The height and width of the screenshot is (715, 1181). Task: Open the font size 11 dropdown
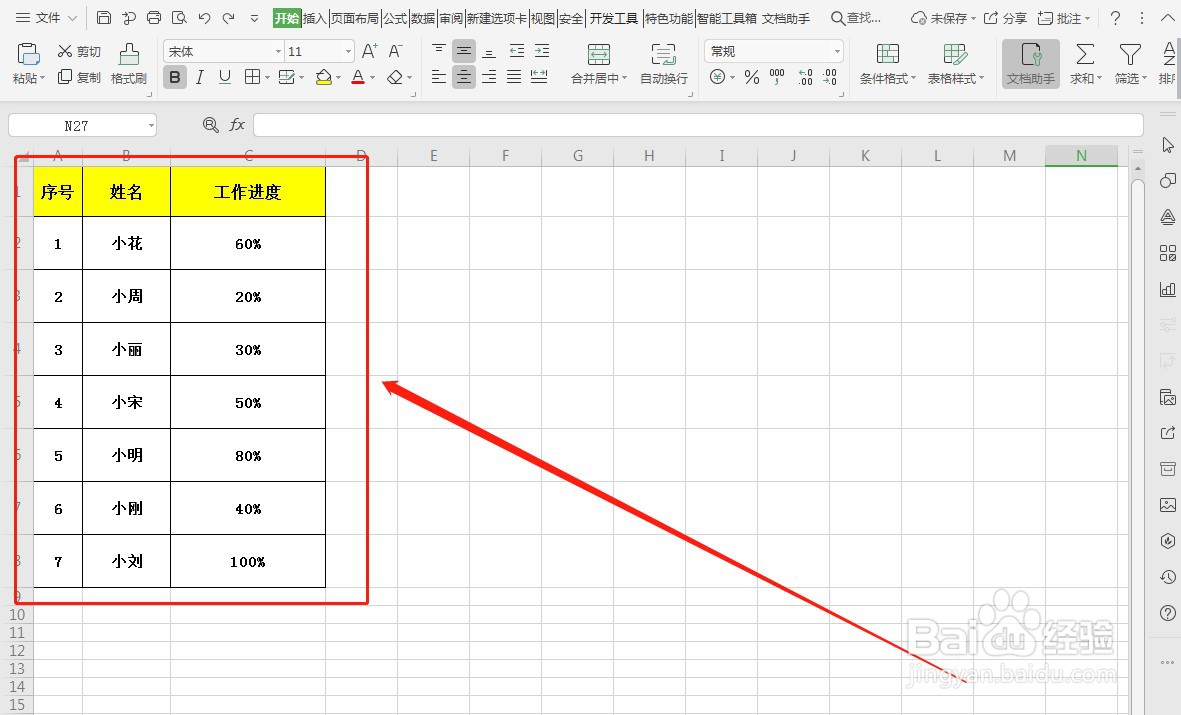(x=348, y=51)
